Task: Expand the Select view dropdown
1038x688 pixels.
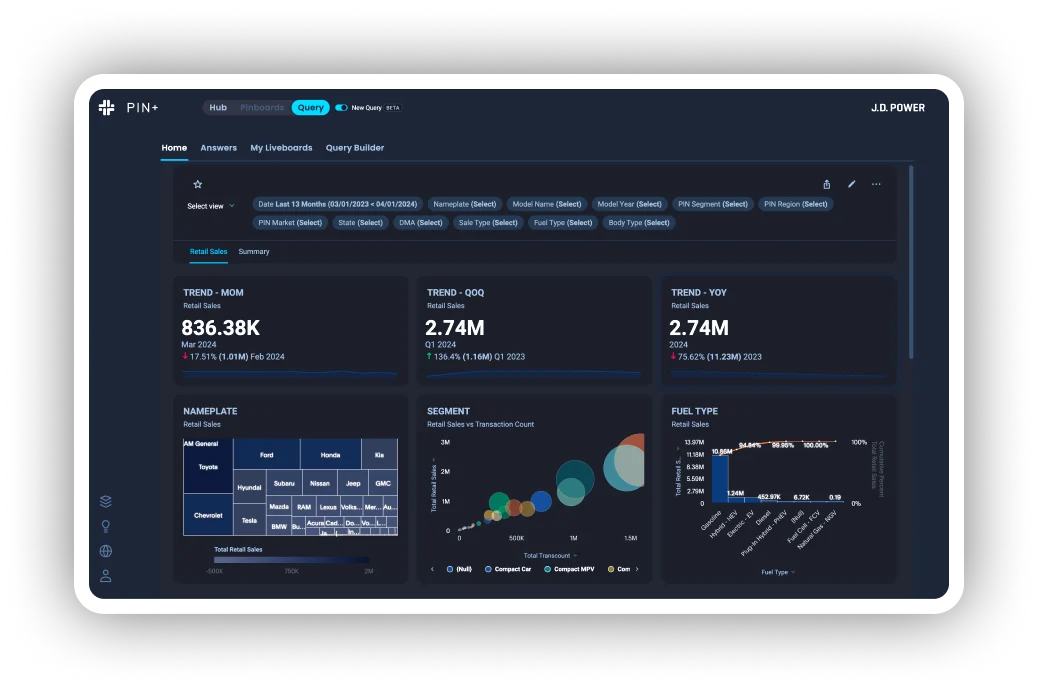Action: click(211, 206)
